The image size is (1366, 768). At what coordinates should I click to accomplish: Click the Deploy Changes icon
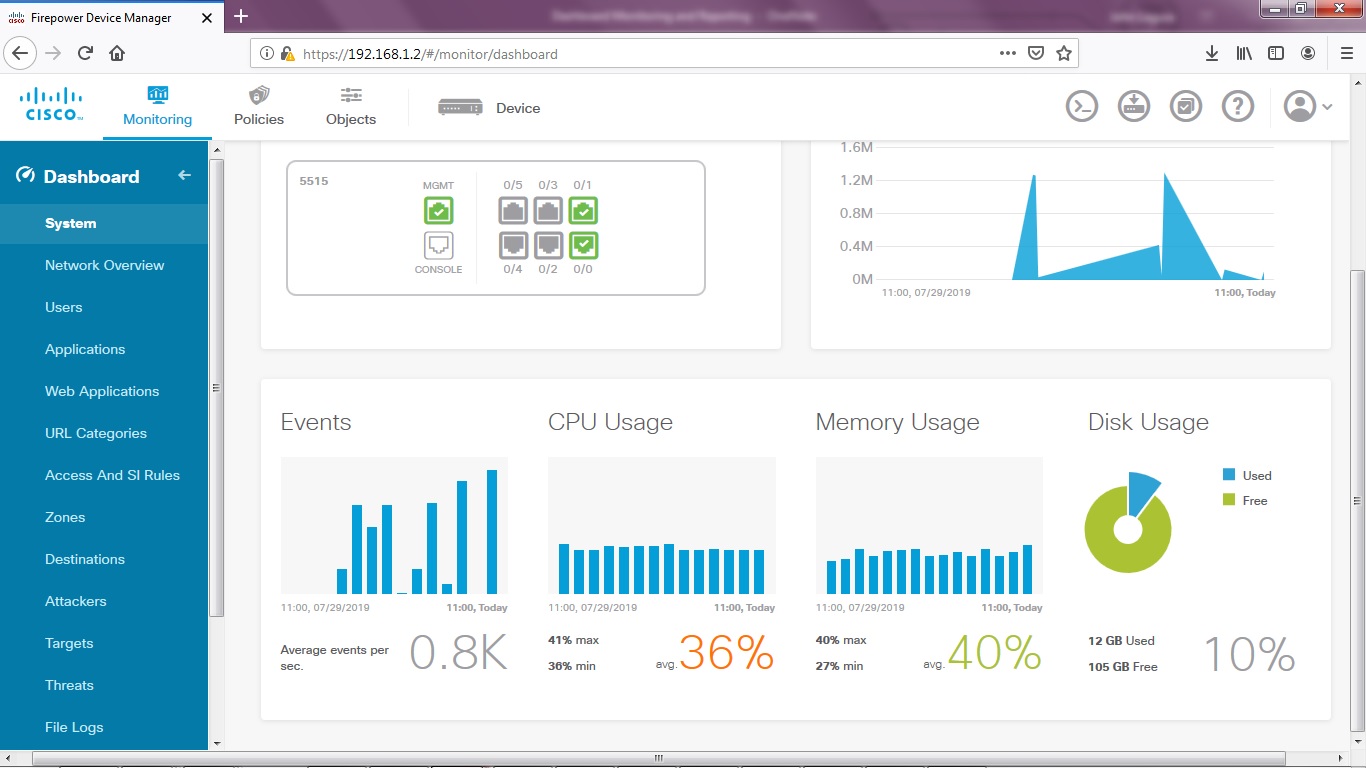pyautogui.click(x=1133, y=105)
